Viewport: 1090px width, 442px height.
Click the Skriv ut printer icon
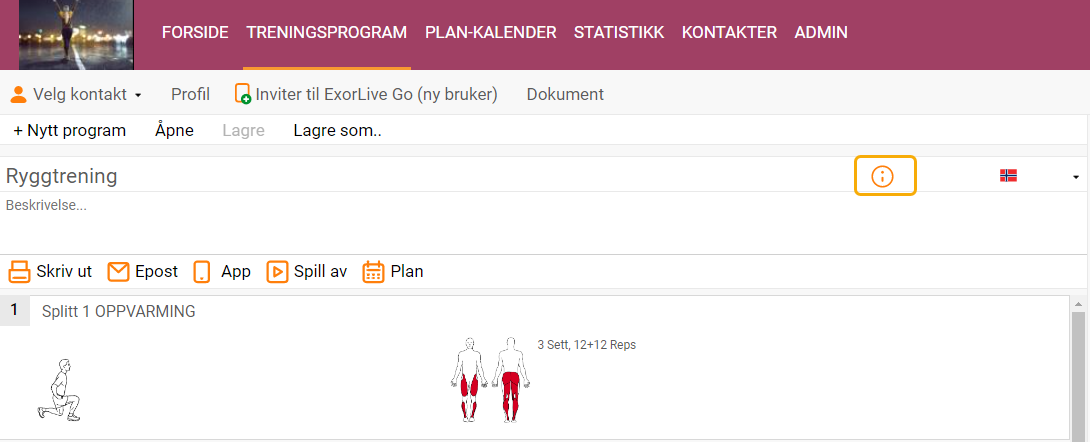(19, 272)
